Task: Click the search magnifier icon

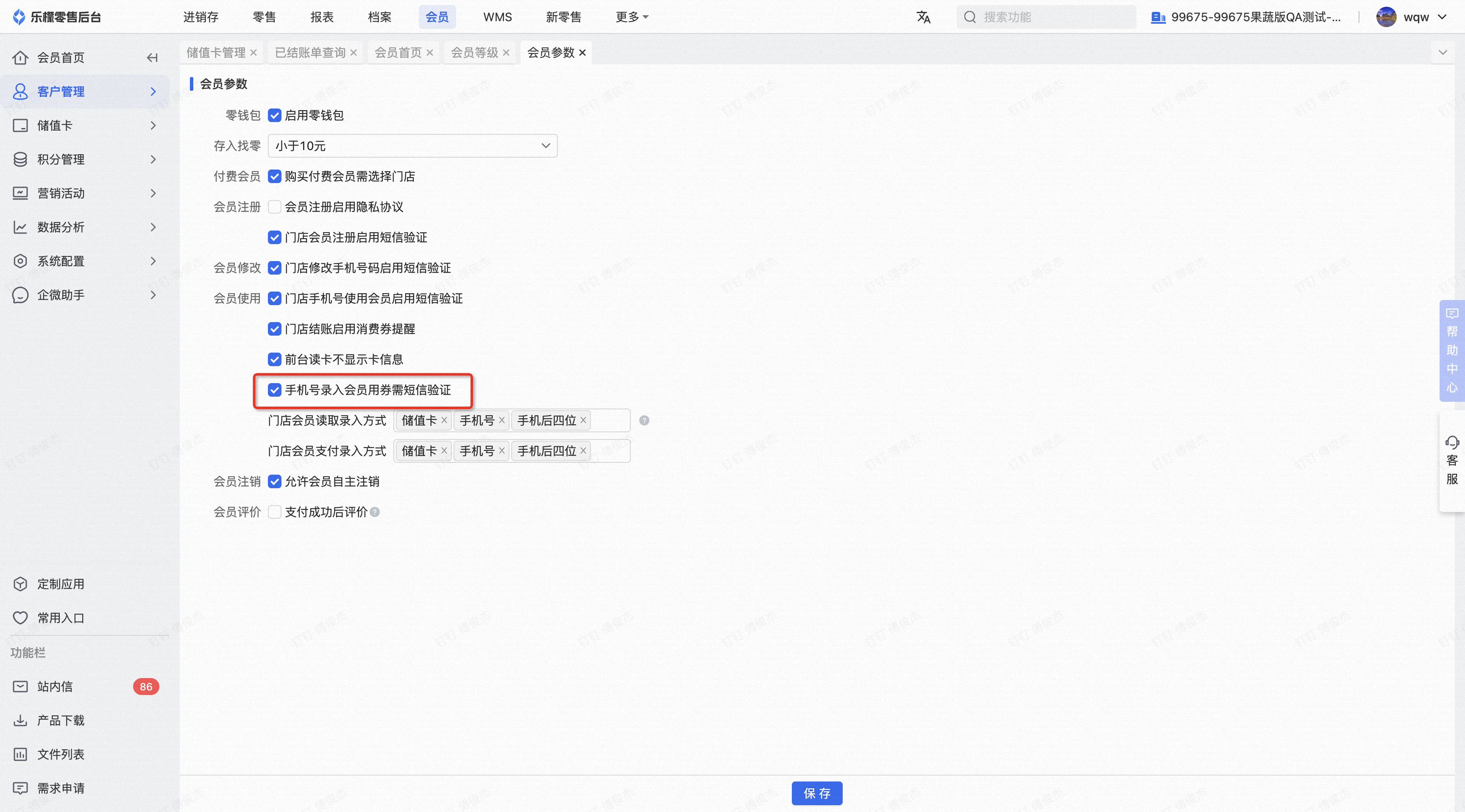Action: pos(970,17)
